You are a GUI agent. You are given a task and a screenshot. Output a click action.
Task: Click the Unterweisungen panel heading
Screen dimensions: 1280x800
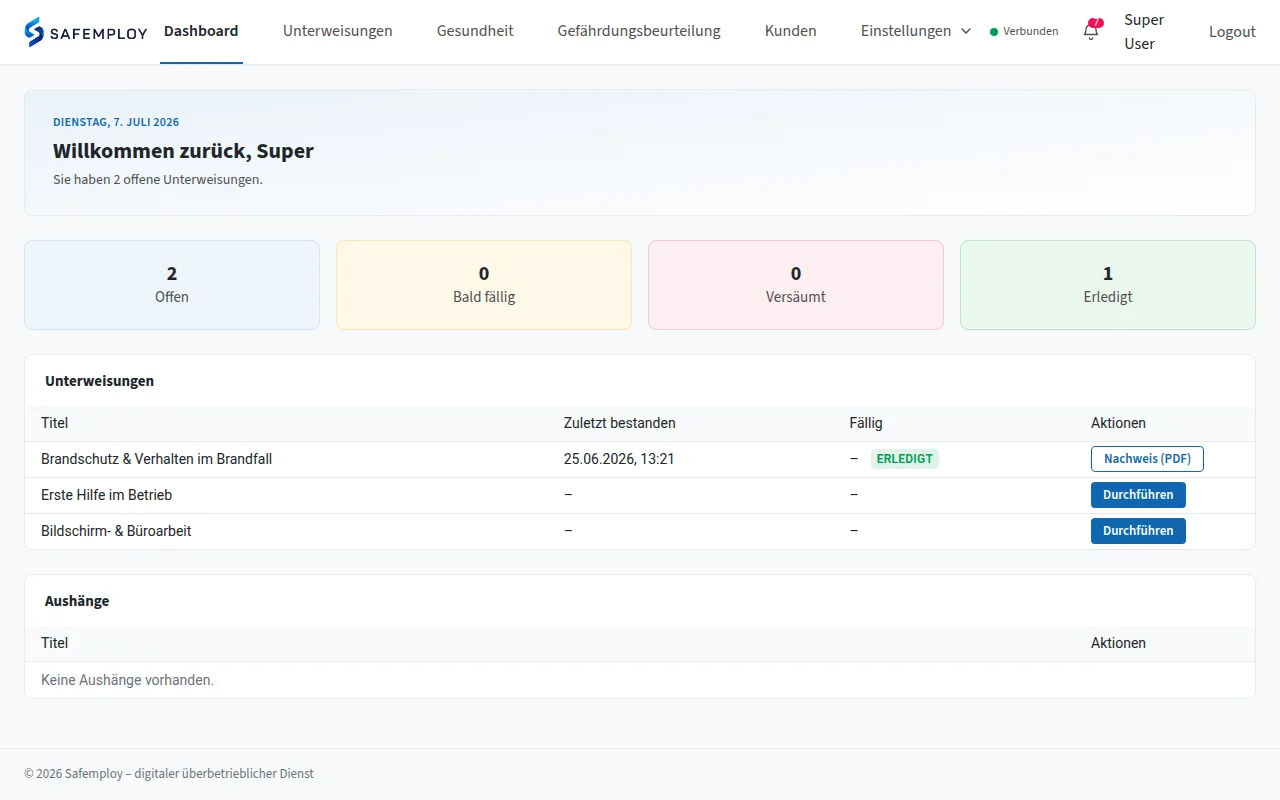point(100,381)
